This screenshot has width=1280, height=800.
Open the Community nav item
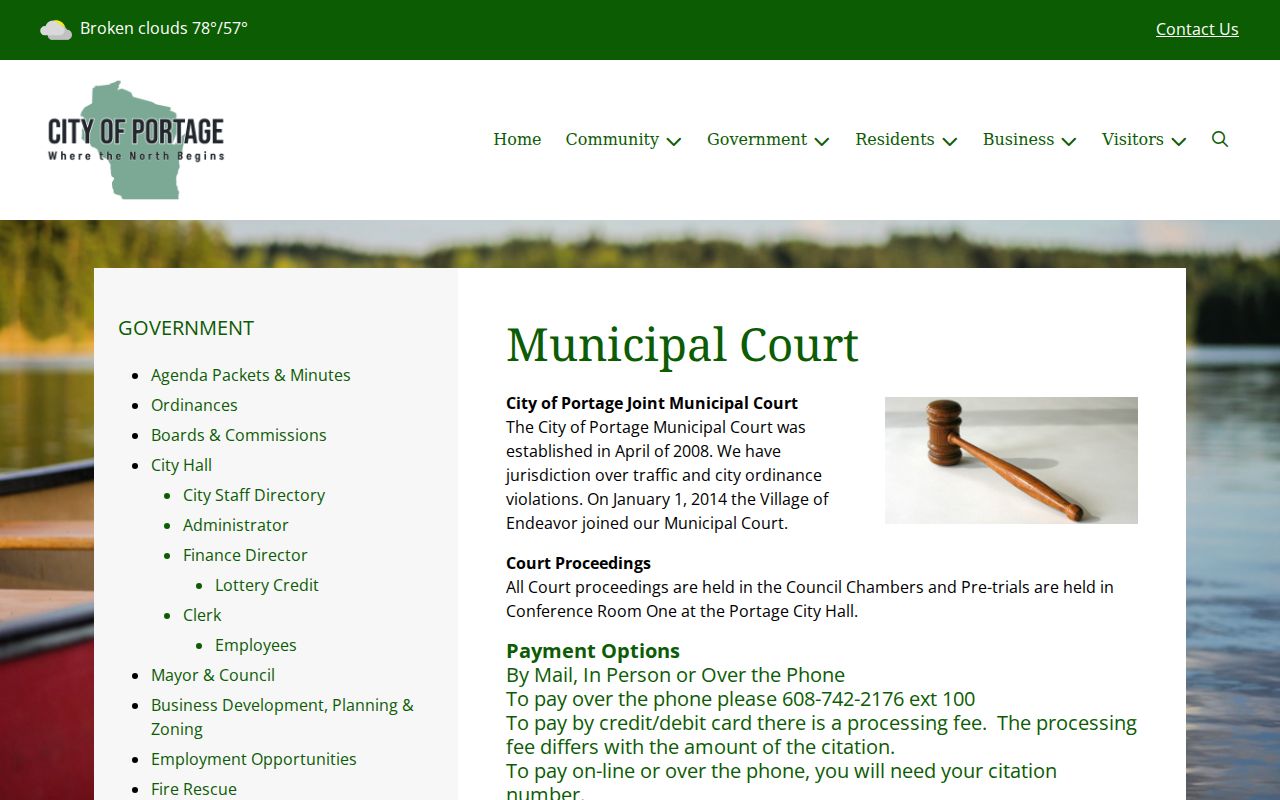612,139
